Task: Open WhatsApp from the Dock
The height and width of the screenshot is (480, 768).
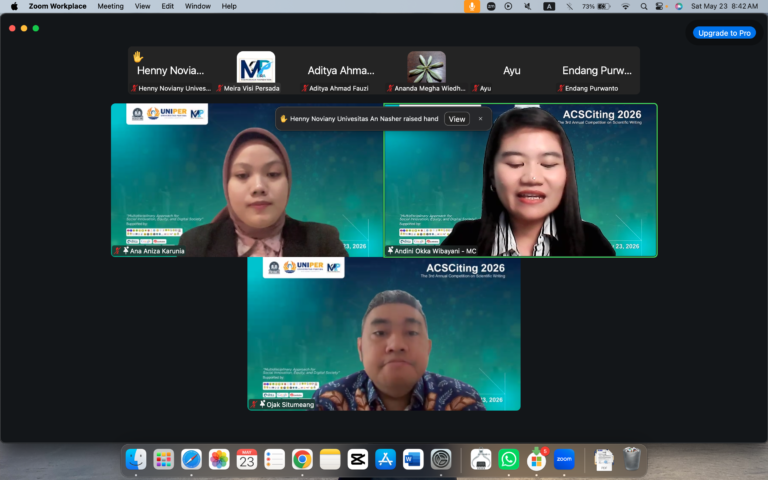Action: tap(508, 459)
